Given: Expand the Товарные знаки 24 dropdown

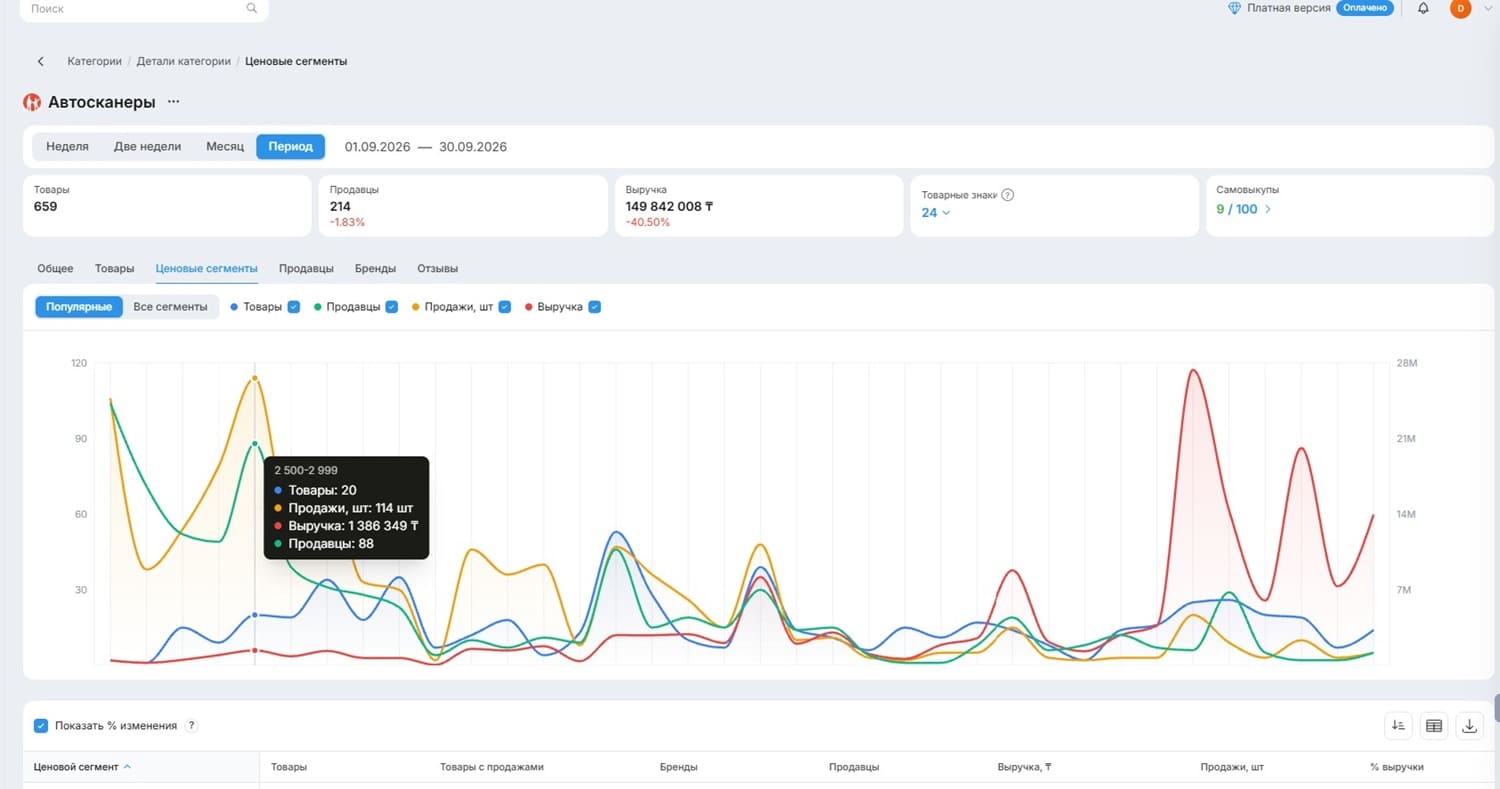Looking at the screenshot, I should click(x=936, y=212).
